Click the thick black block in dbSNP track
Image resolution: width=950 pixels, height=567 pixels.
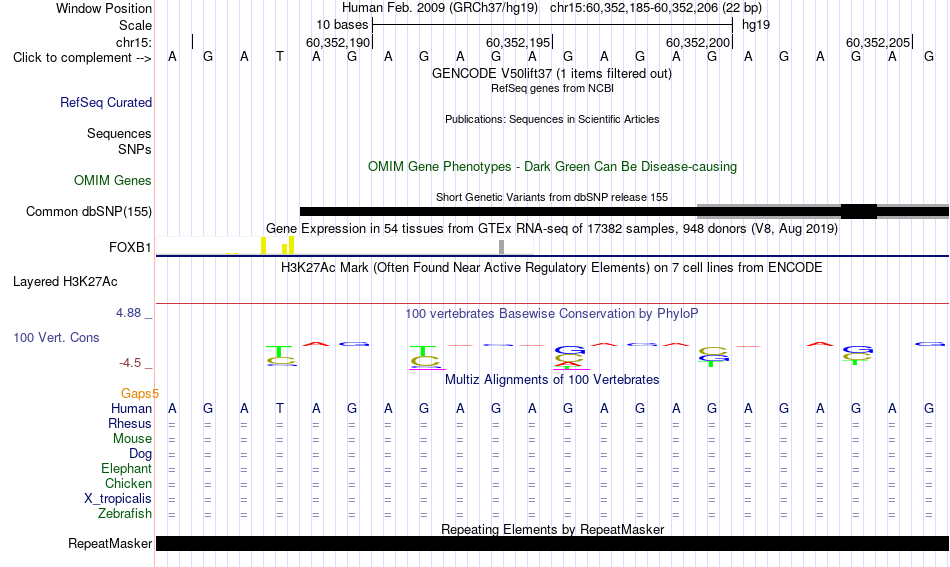[x=859, y=211]
